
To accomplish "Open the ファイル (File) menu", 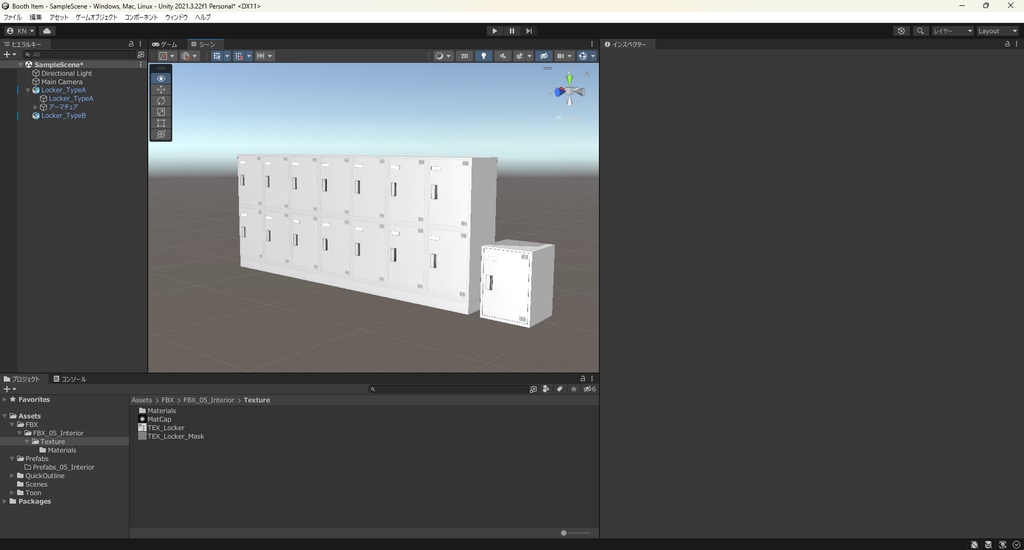I will click(x=12, y=17).
